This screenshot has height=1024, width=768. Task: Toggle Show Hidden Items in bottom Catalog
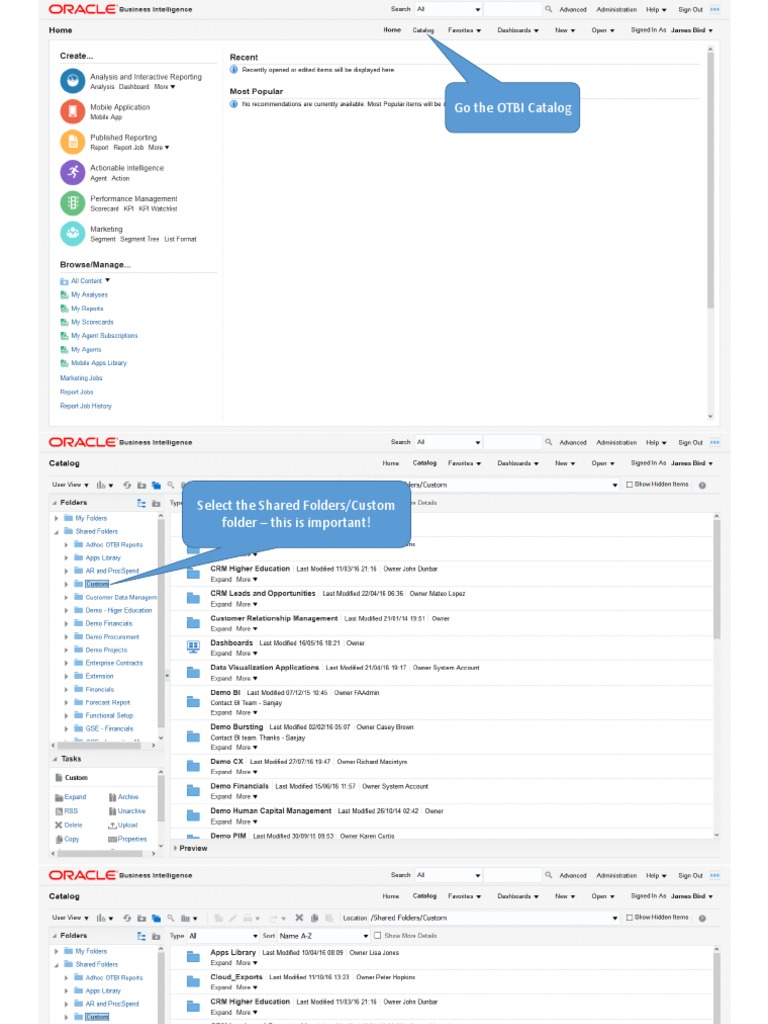coord(630,918)
